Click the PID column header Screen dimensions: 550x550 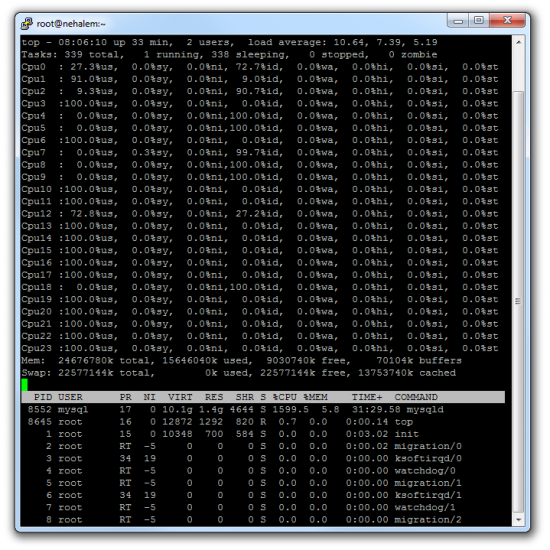coord(43,397)
